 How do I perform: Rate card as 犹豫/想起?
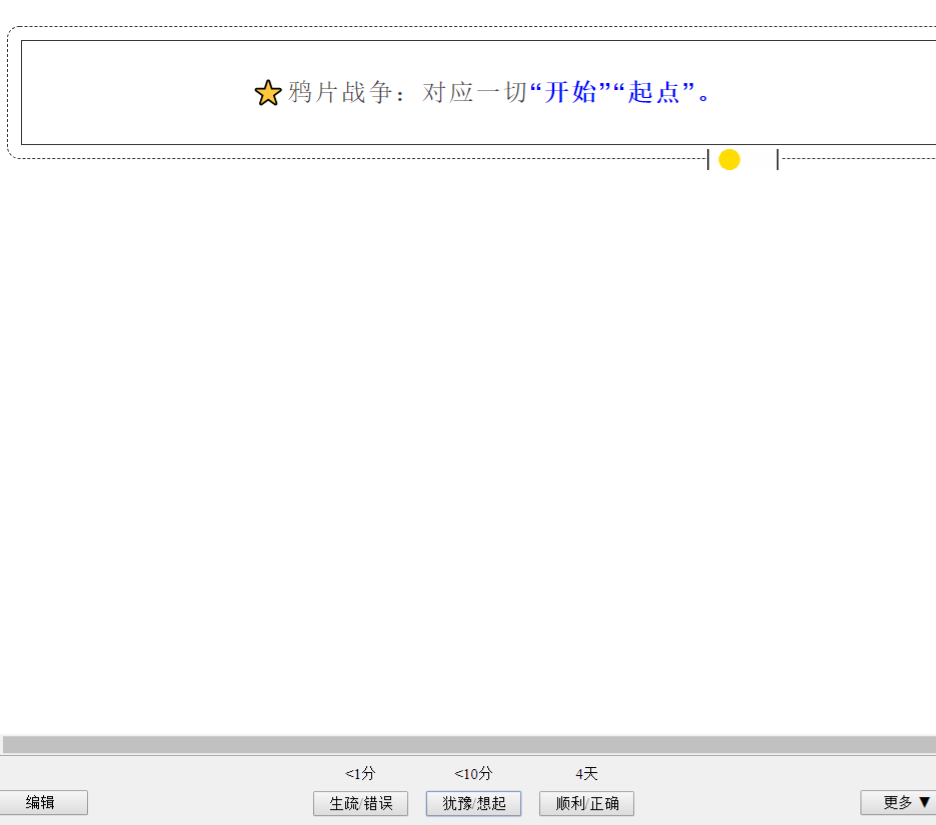pos(473,804)
